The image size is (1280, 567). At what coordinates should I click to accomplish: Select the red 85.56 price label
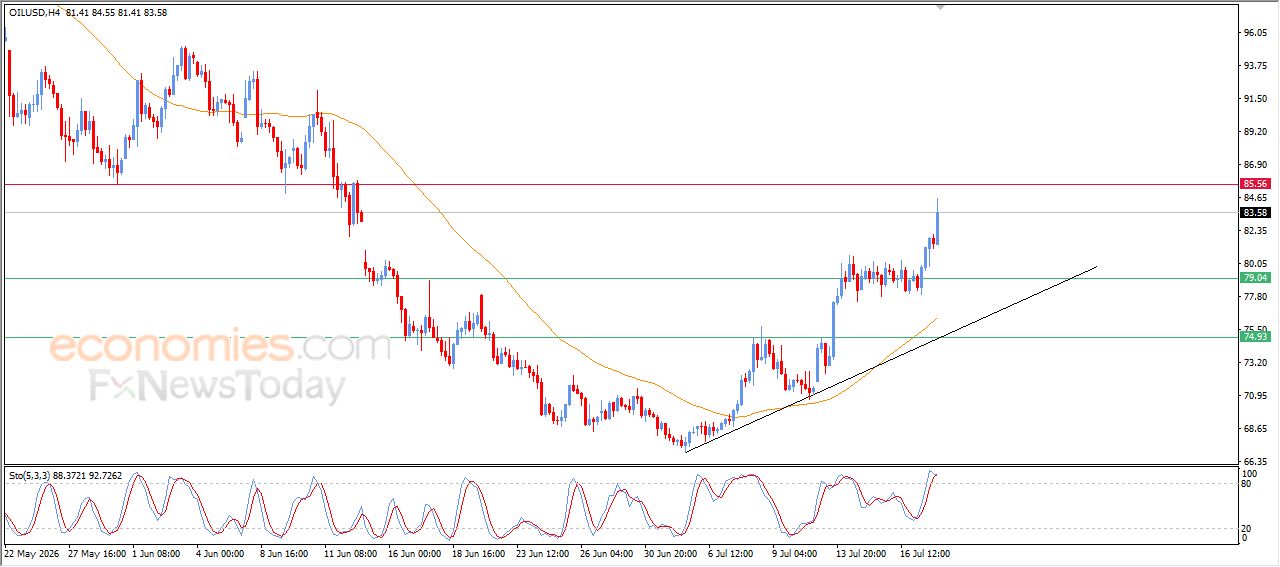point(1255,184)
